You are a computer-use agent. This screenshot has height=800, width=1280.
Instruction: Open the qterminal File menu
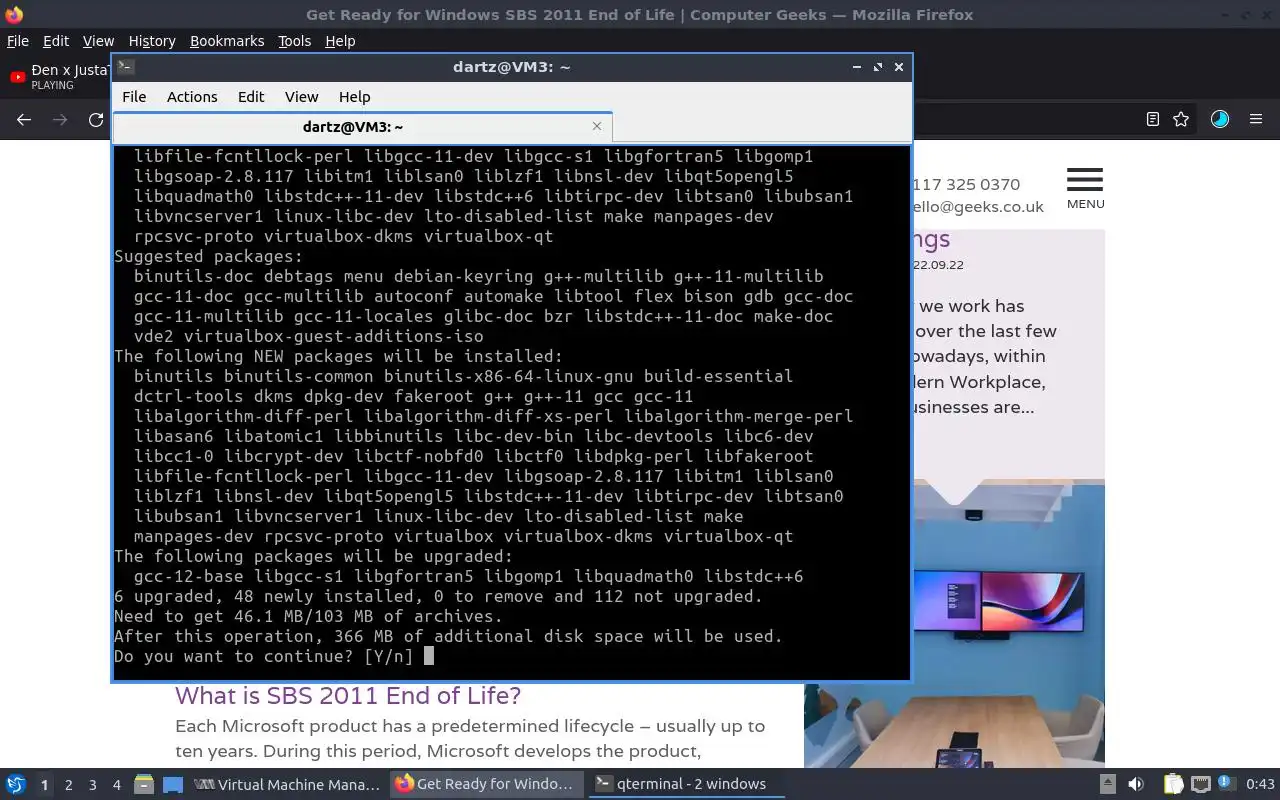click(x=134, y=97)
